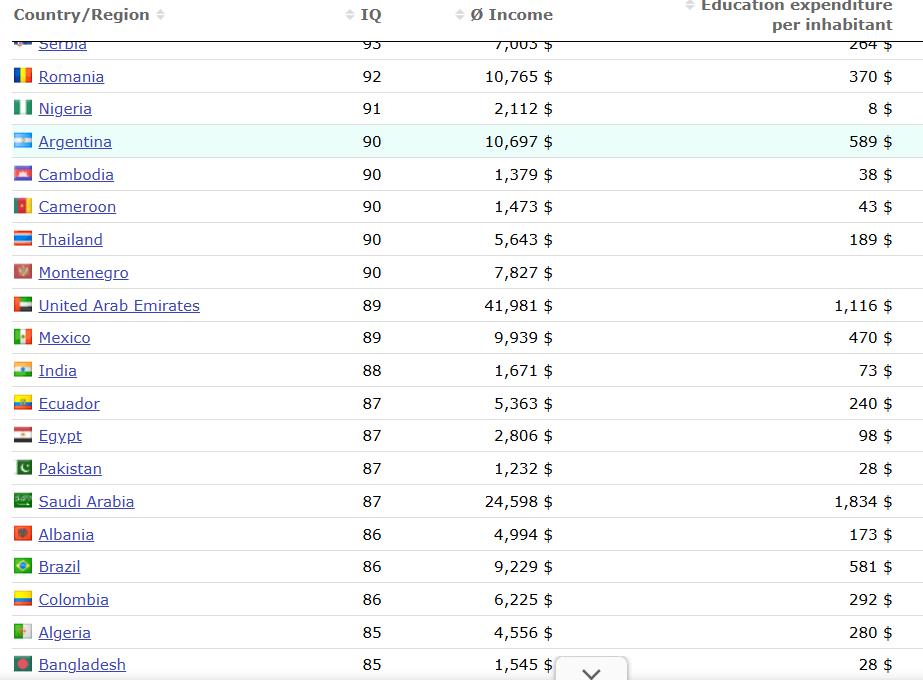Click the Brazil flag icon

coord(23,566)
